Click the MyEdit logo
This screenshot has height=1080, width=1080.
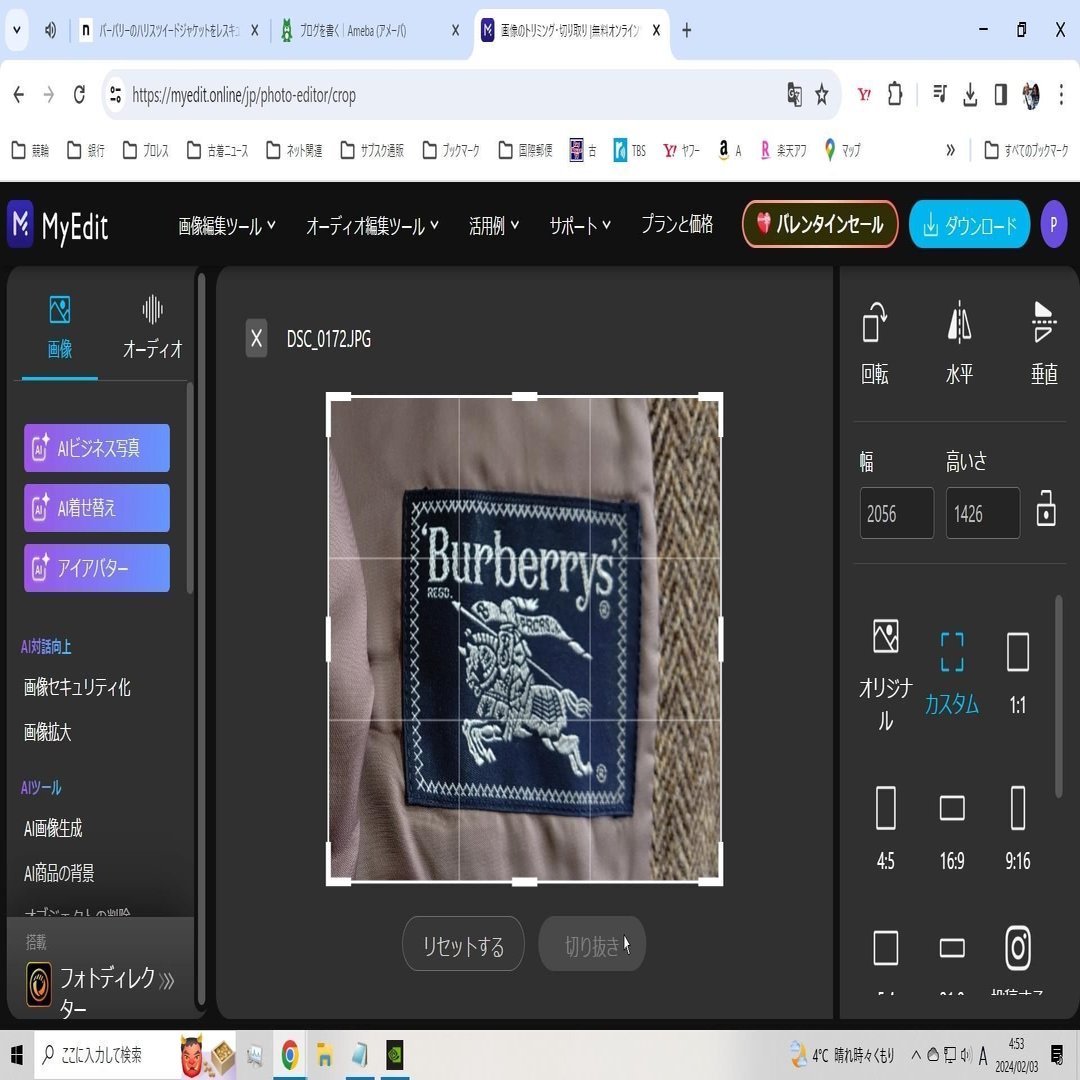click(58, 225)
